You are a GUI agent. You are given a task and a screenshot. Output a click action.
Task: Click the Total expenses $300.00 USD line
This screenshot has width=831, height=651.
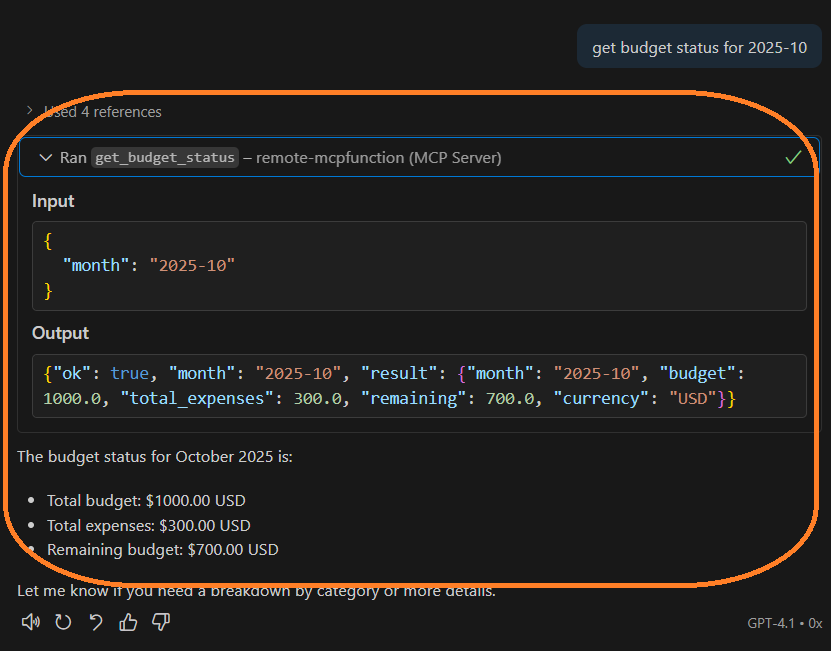click(149, 525)
